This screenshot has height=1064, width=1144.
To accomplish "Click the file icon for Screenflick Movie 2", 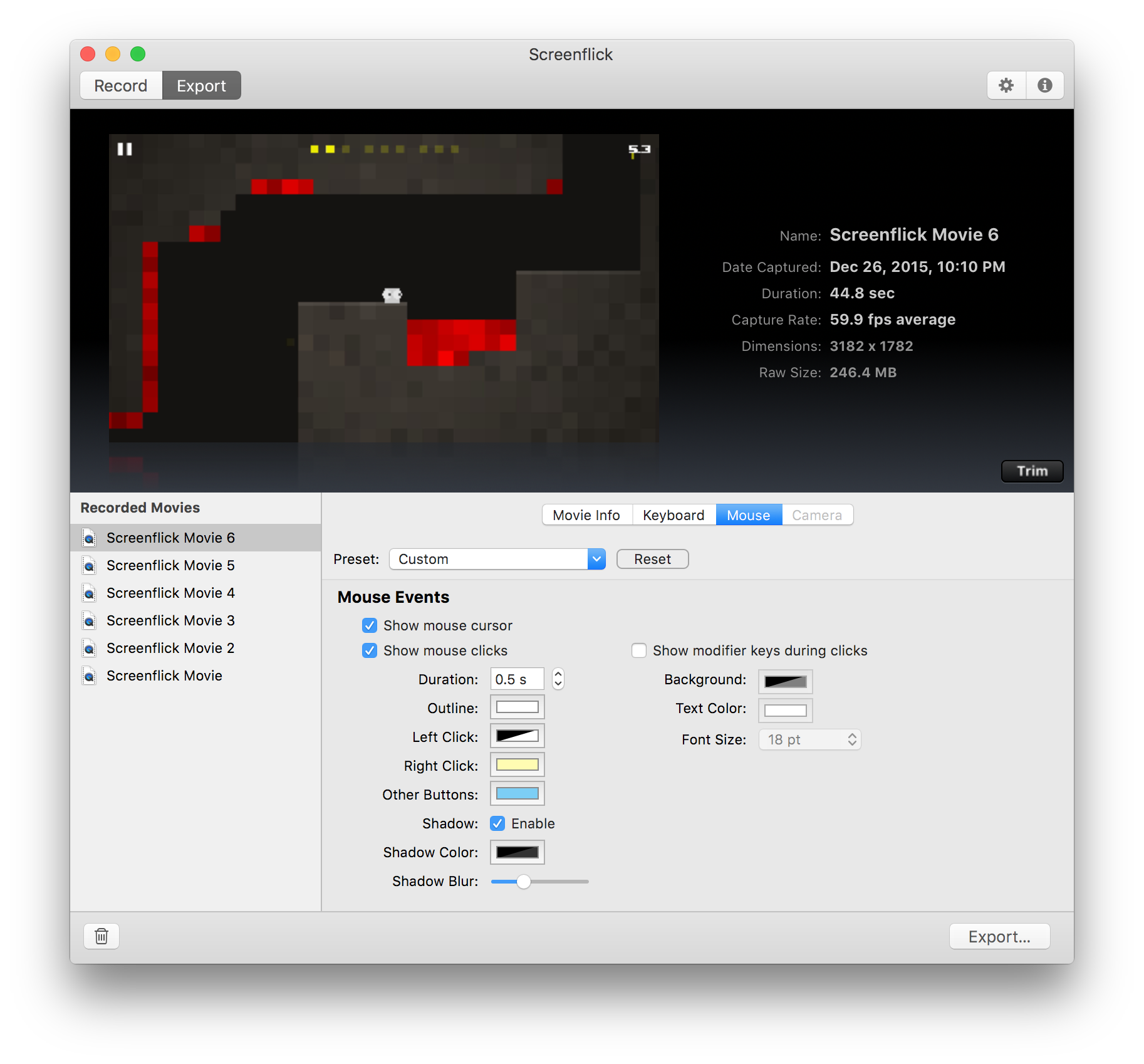I will (90, 648).
